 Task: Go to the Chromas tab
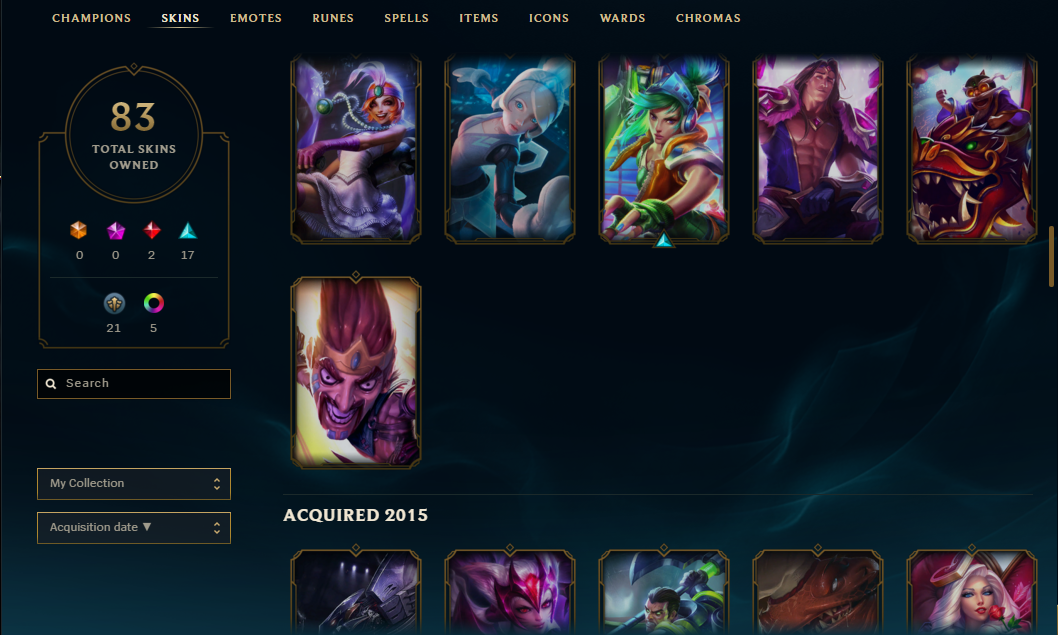(x=708, y=18)
